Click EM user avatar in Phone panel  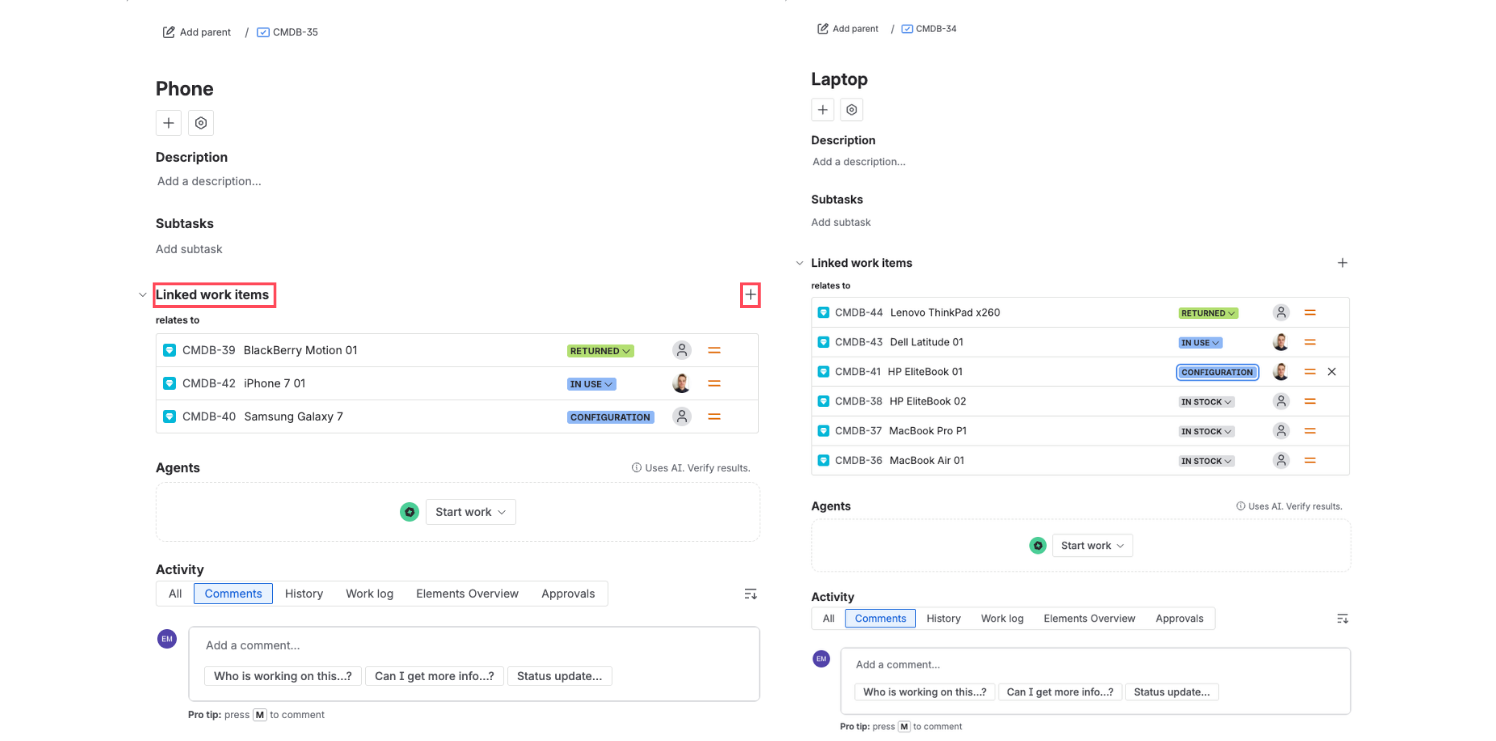(x=167, y=638)
